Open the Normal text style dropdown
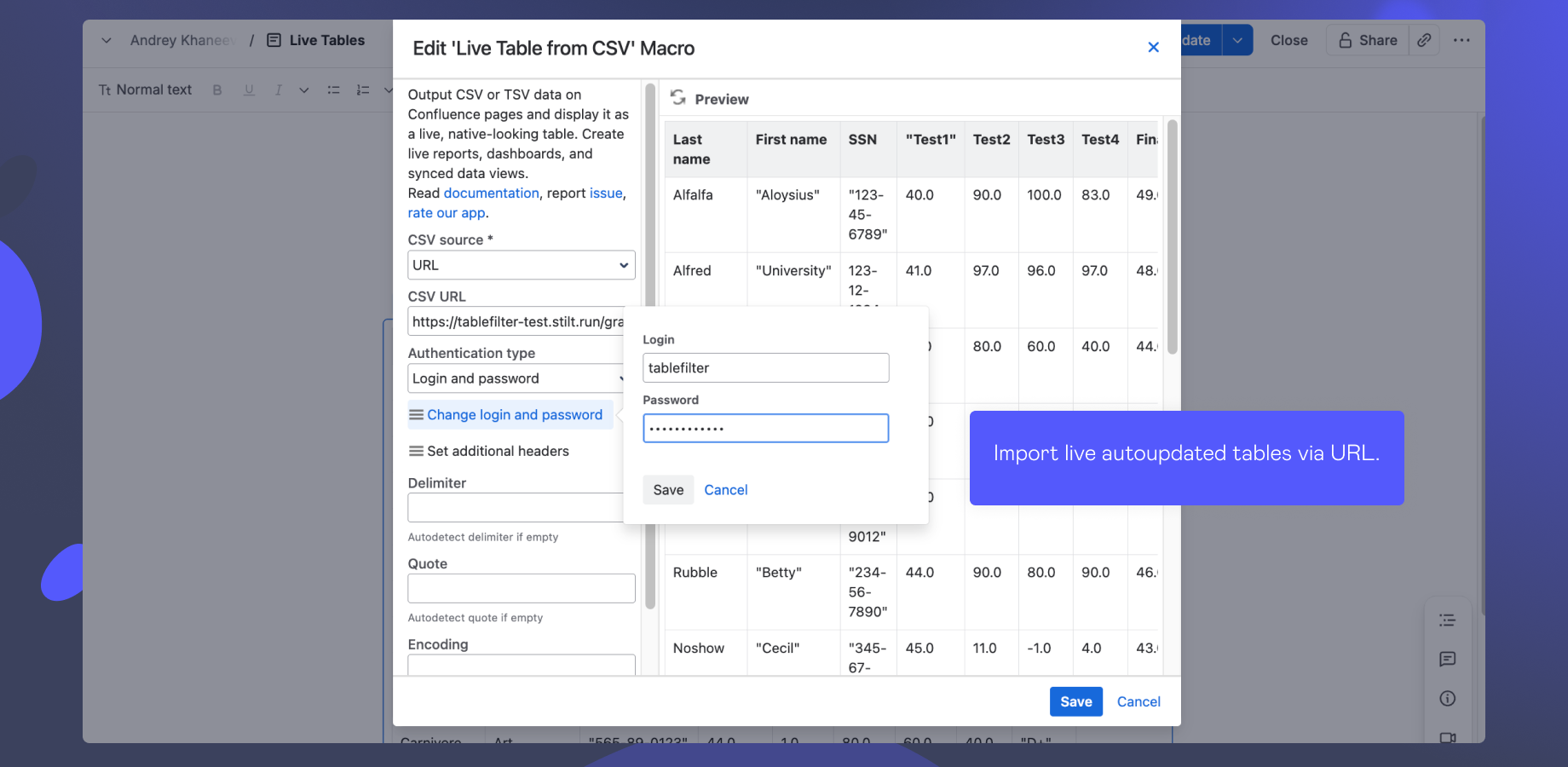 click(145, 89)
